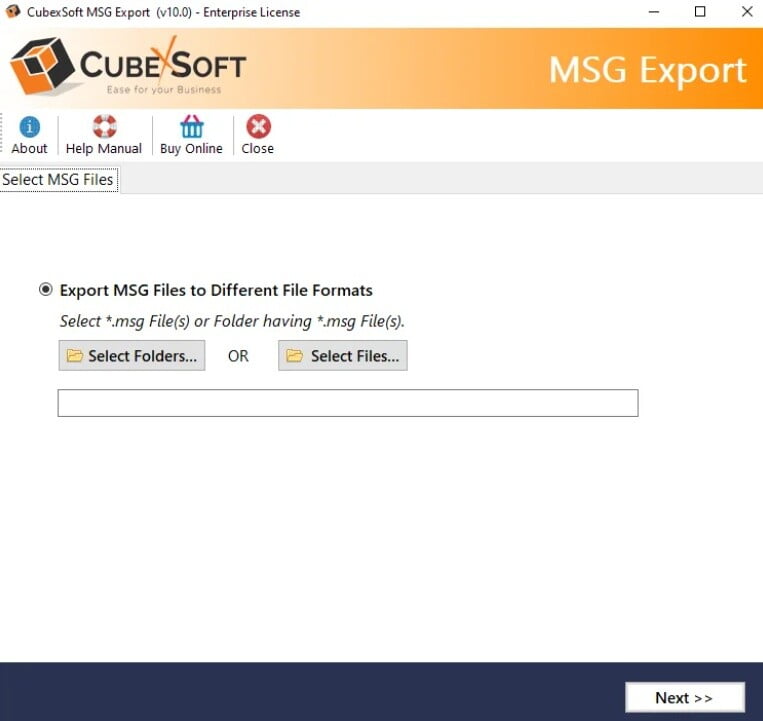Screen dimensions: 763x721
Task: Maximize the MSG Export window
Action: pos(700,12)
